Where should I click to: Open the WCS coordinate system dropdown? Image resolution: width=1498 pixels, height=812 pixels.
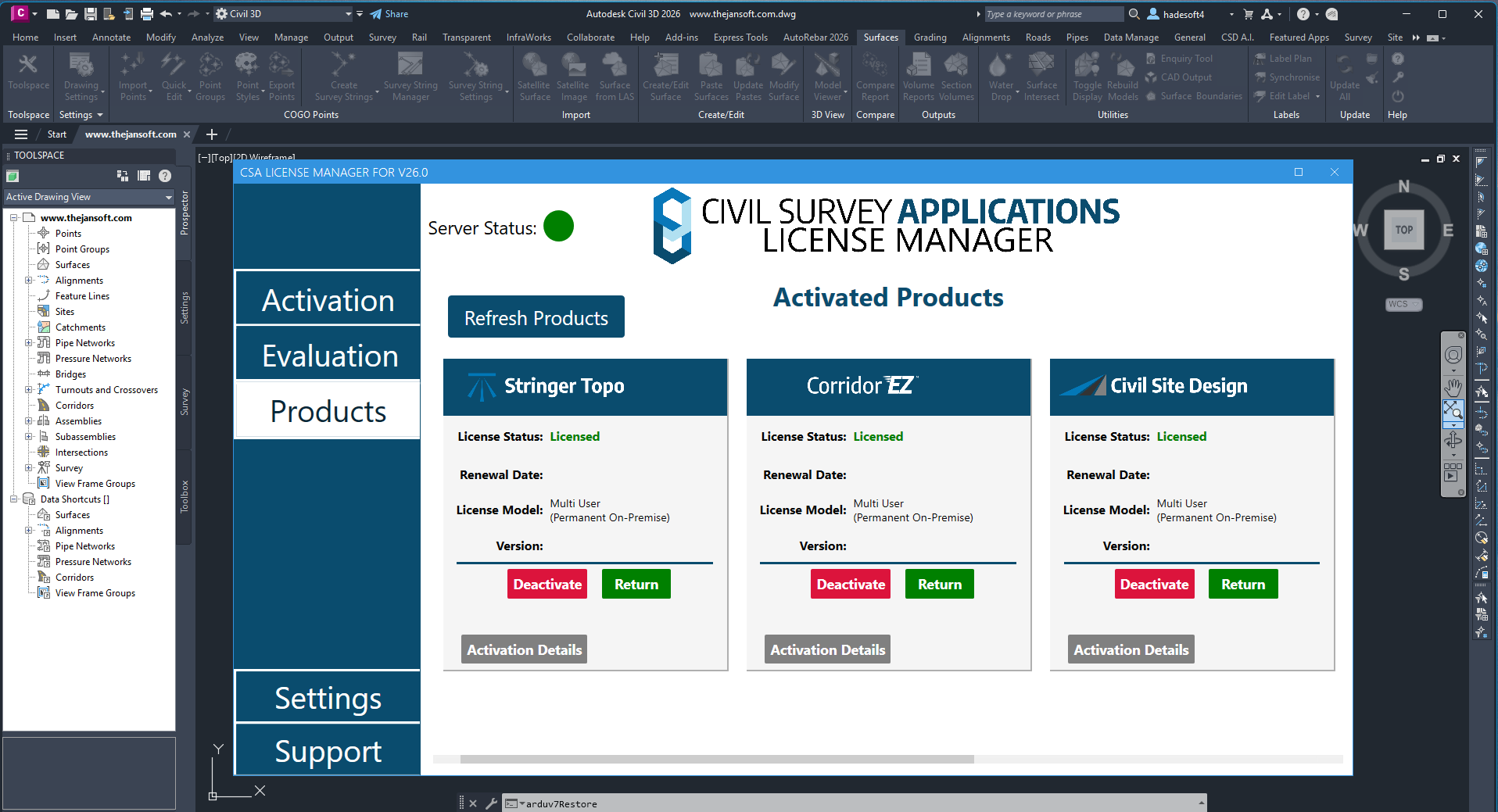point(1404,304)
